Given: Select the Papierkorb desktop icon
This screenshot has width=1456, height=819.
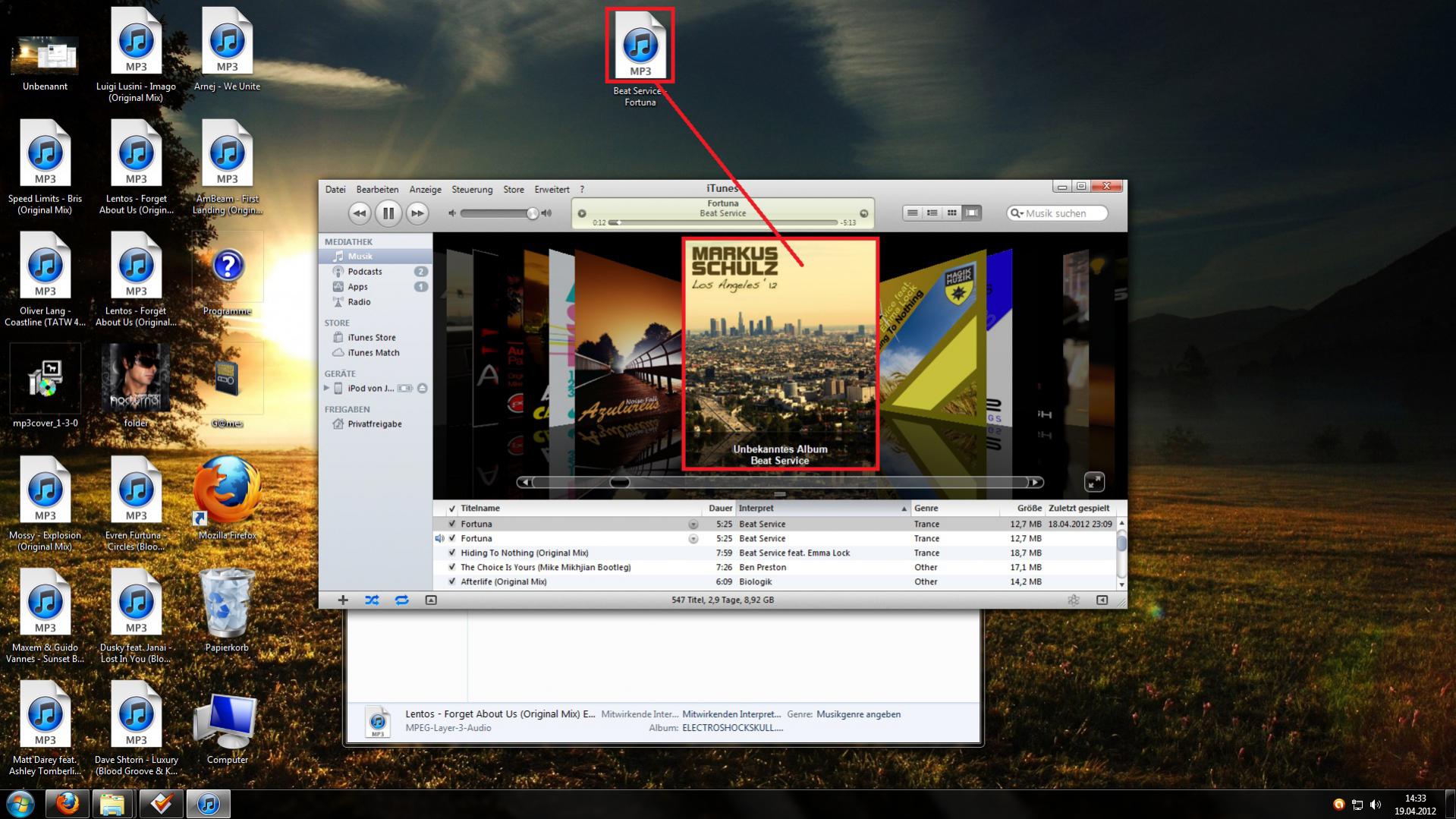Looking at the screenshot, I should point(227,610).
